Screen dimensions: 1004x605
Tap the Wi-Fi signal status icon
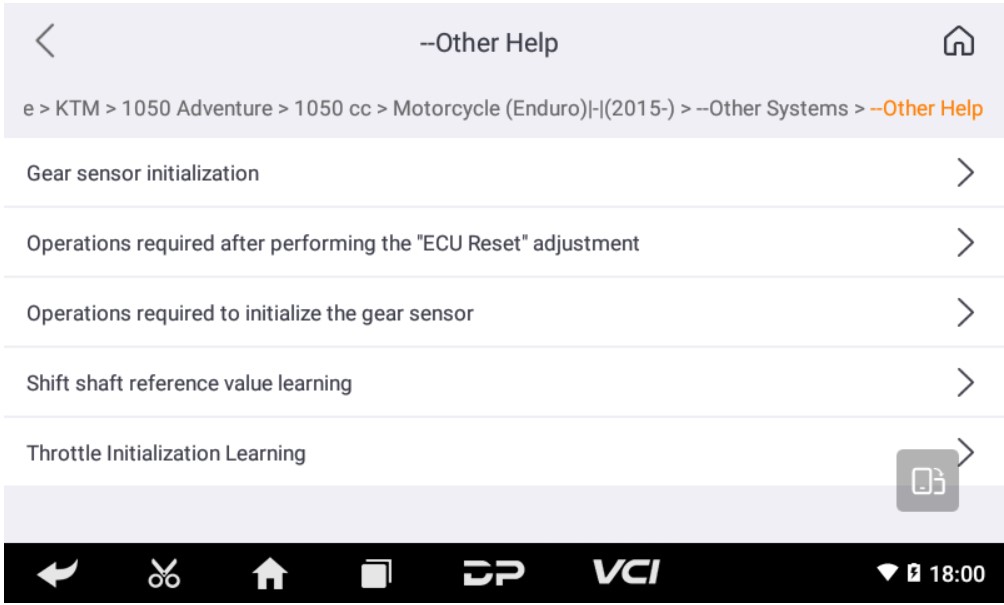tap(887, 574)
